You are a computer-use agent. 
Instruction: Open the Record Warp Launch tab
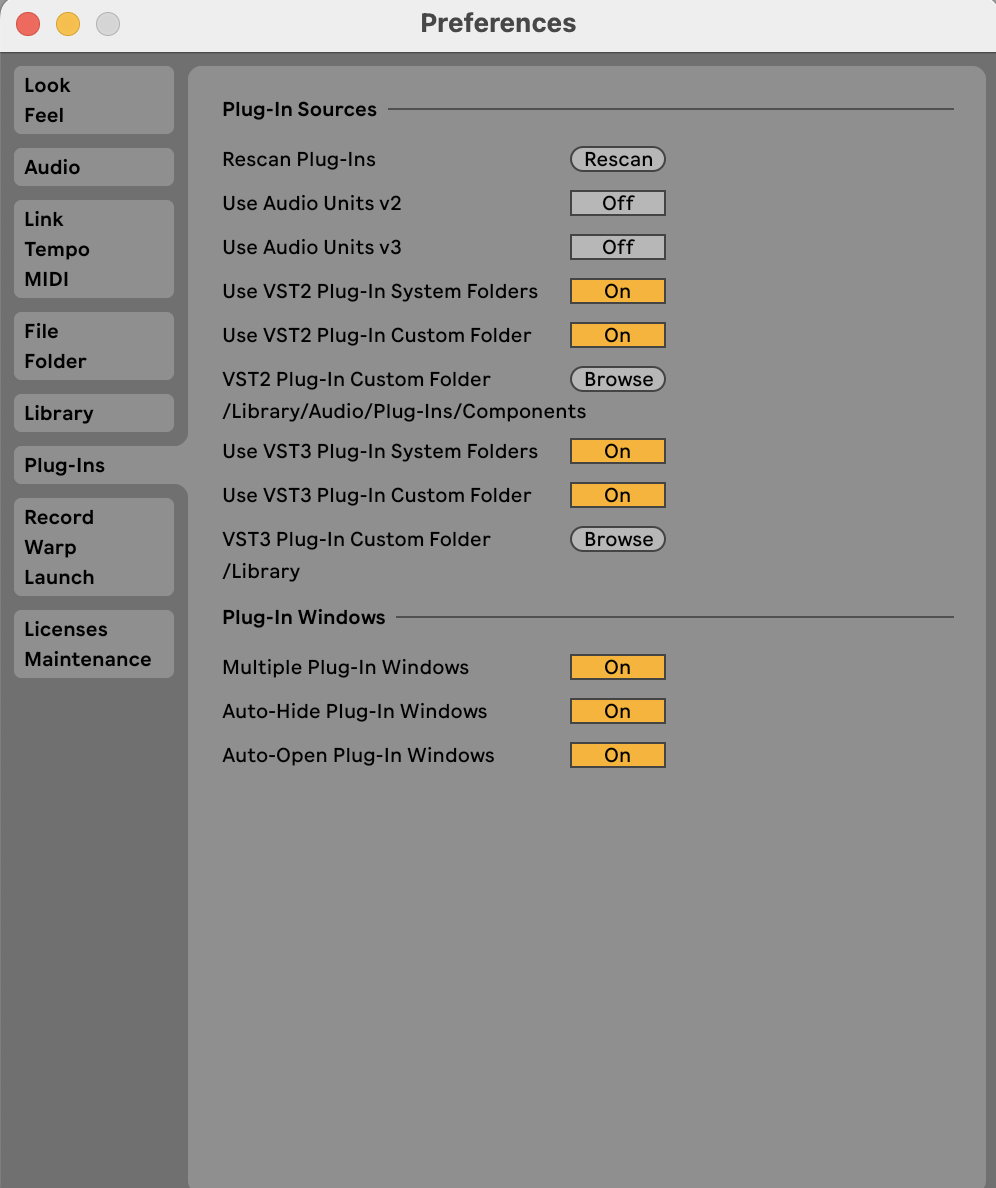(93, 547)
